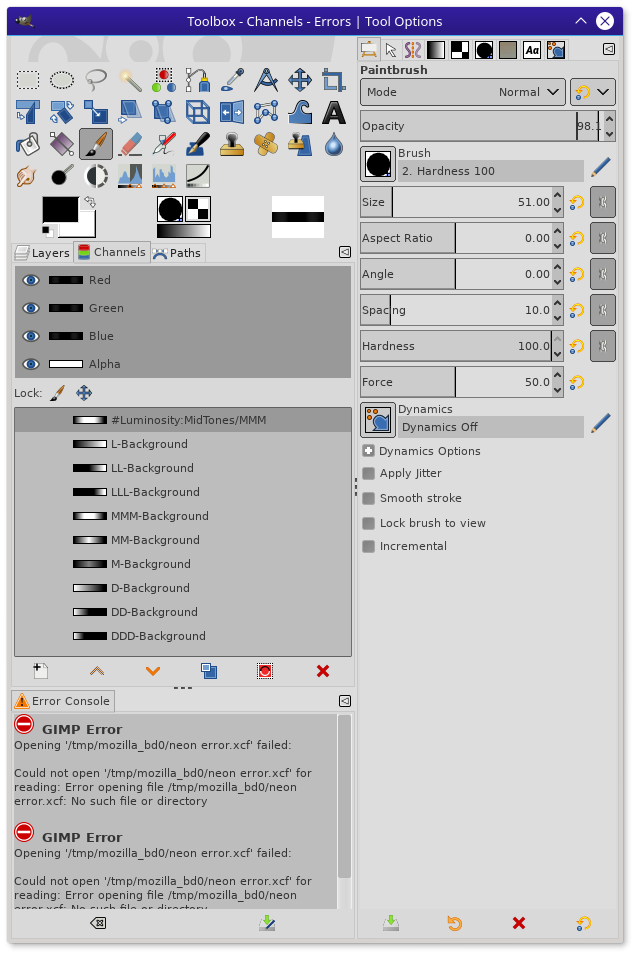Image resolution: width=636 pixels, height=956 pixels.
Task: Open Tool Options configure tab menu
Action: (x=609, y=49)
